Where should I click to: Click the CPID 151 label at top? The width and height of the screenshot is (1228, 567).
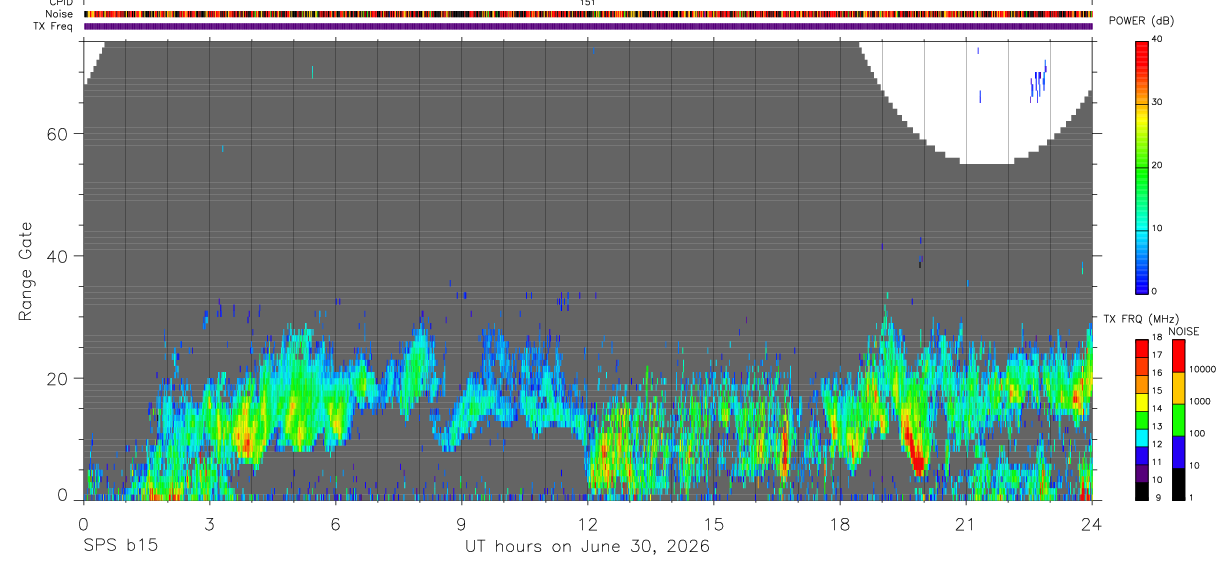click(588, 4)
